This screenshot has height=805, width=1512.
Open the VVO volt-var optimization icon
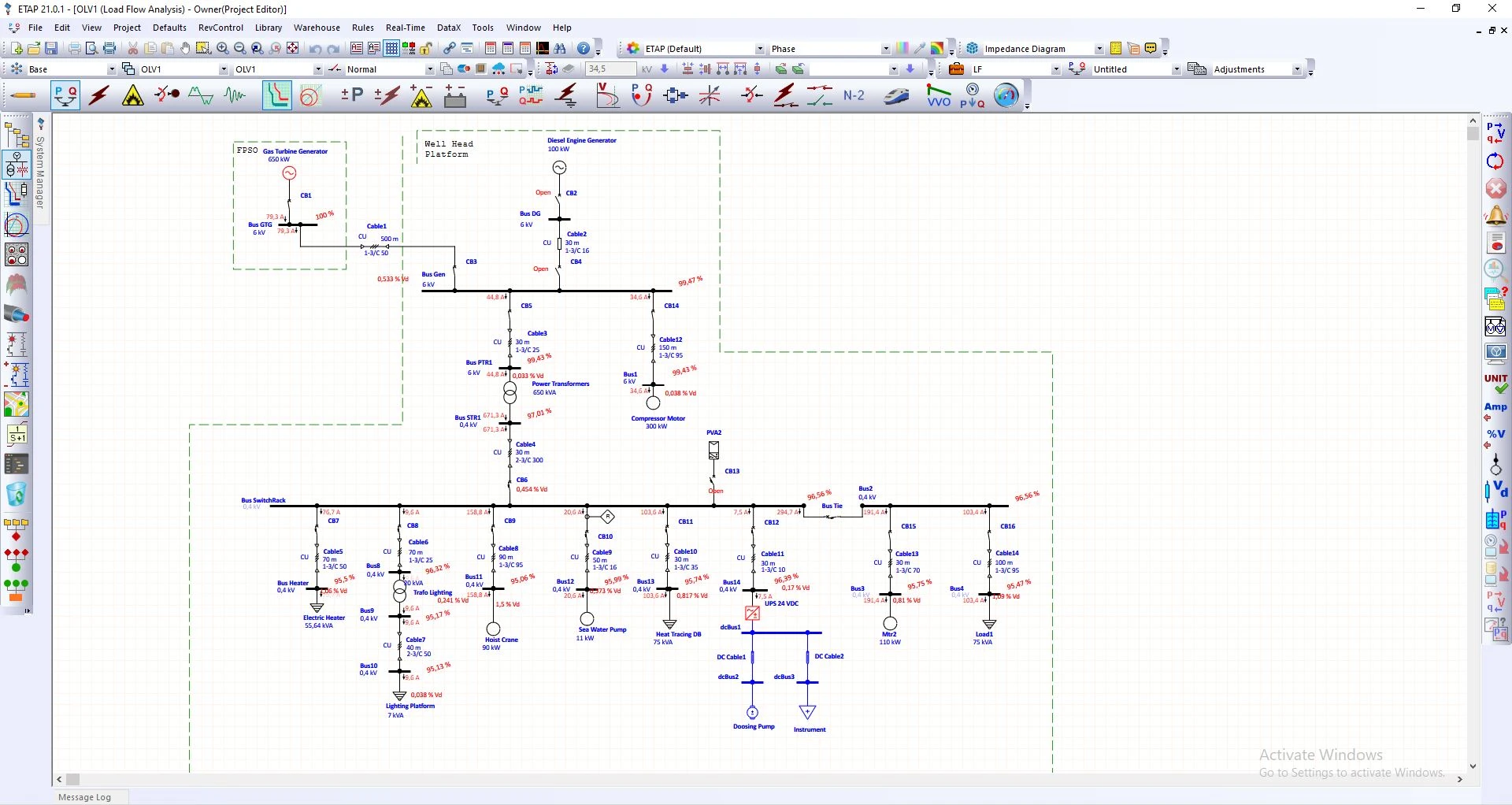939,96
